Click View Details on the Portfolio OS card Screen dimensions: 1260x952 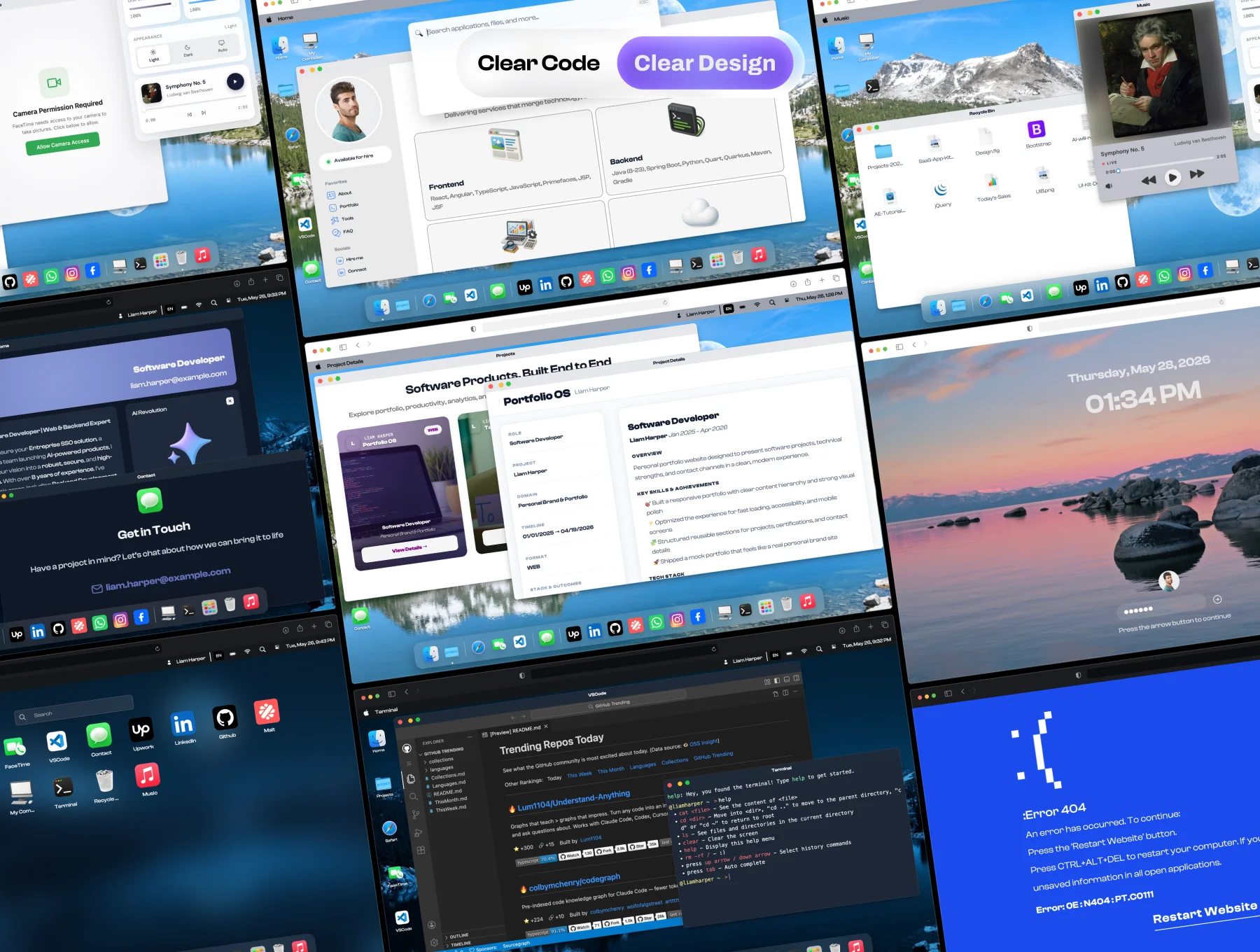coord(409,548)
